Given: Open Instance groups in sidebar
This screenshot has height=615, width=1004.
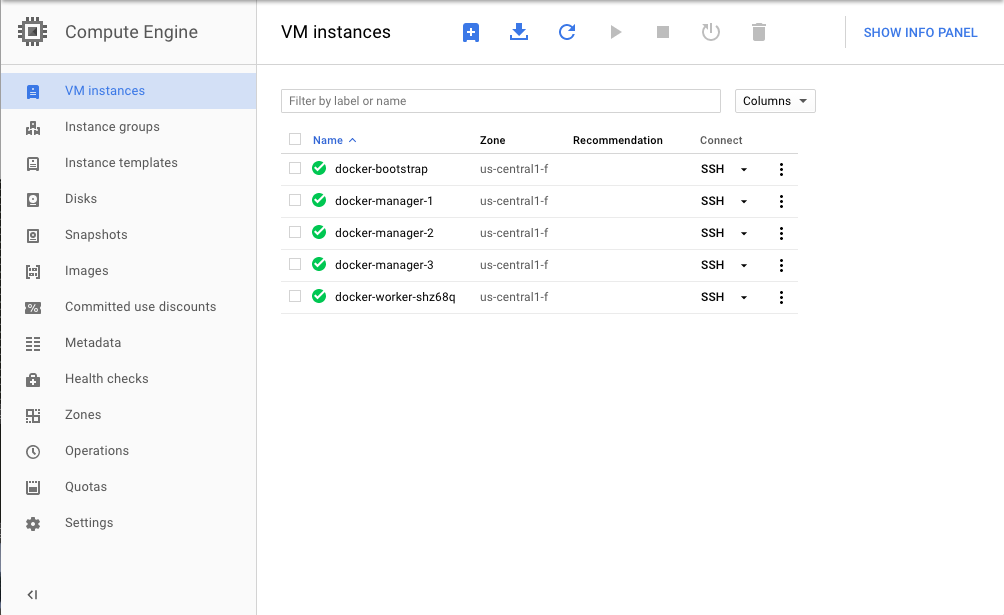Looking at the screenshot, I should coord(112,127).
